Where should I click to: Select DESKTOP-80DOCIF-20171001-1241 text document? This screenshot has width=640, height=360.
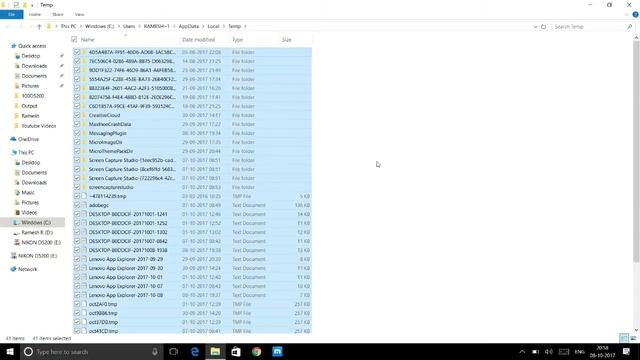(x=128, y=214)
